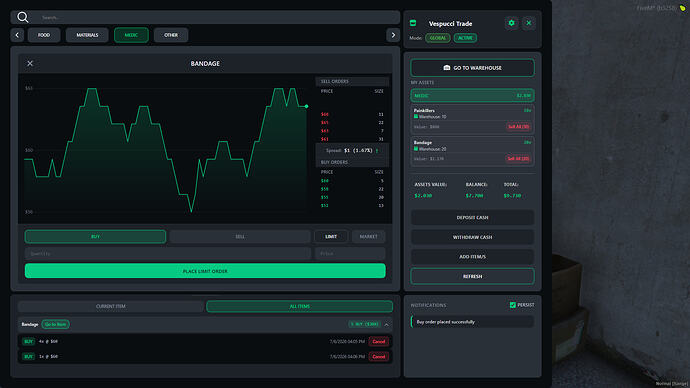Click Bandage asset green warehouse icon
This screenshot has width=690, height=388.
coord(416,149)
